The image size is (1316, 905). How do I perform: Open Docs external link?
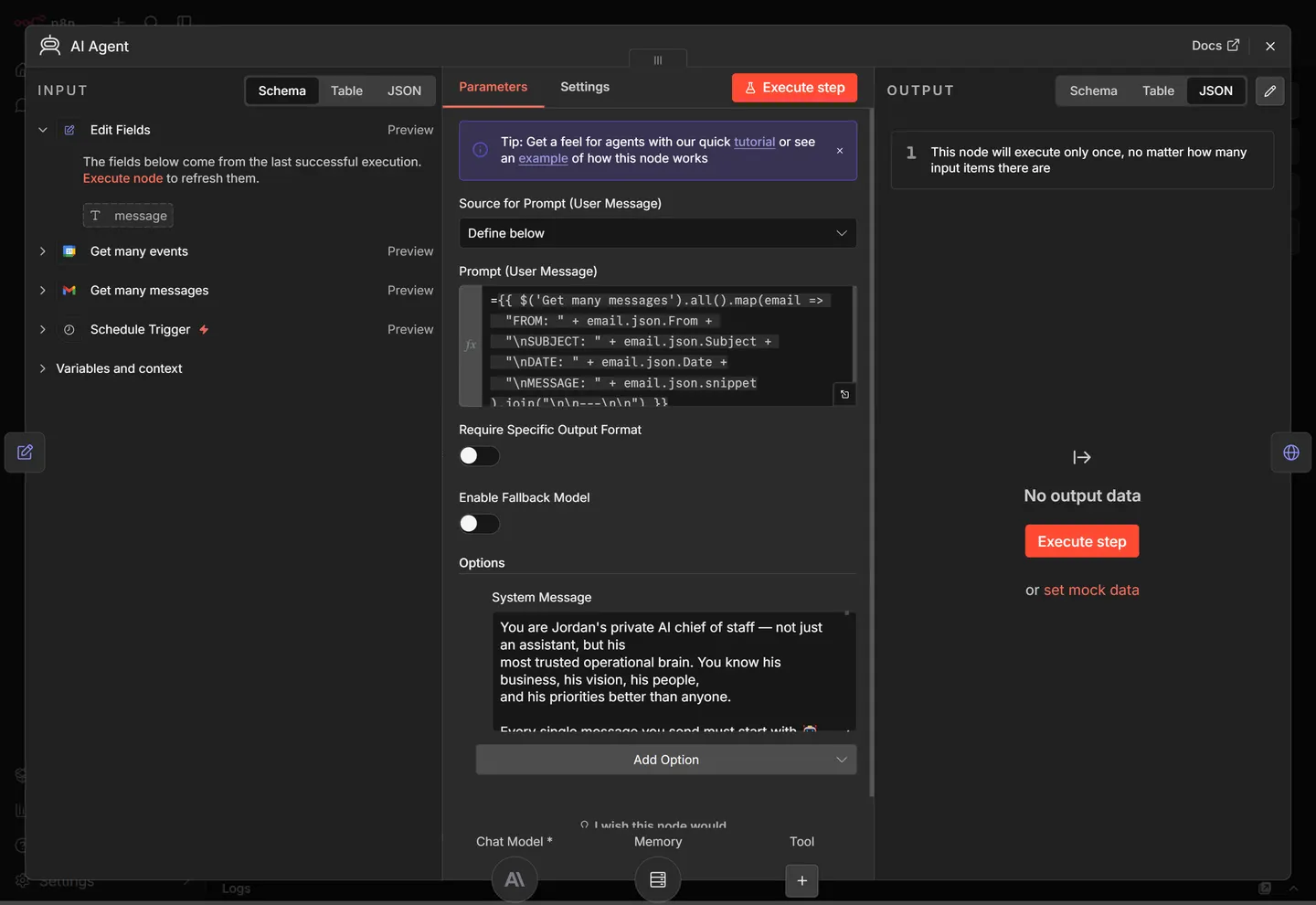[x=1215, y=46]
